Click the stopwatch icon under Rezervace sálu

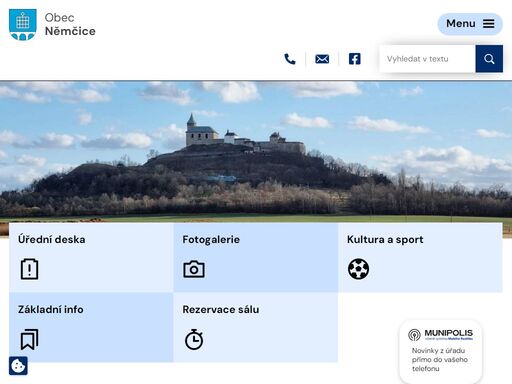point(194,339)
